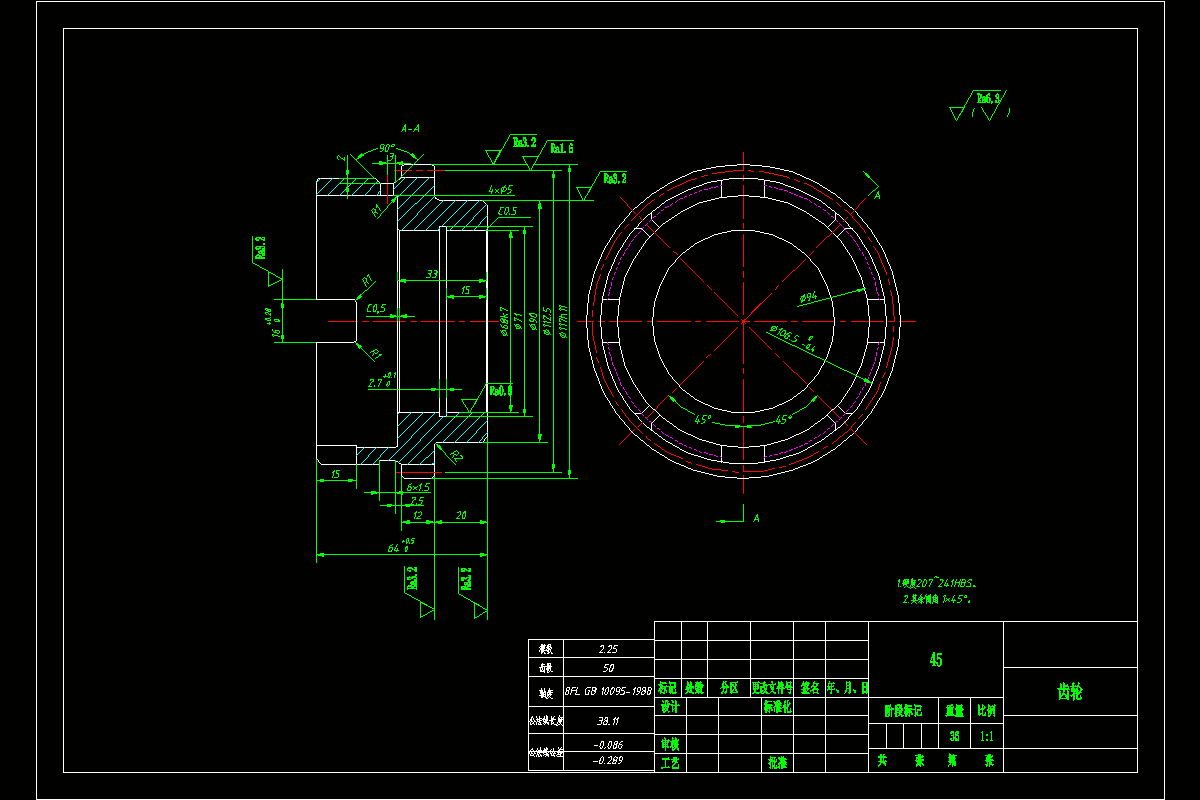Viewport: 1200px width, 800px height.
Task: Click the '分区' header cell
Action: [728, 688]
